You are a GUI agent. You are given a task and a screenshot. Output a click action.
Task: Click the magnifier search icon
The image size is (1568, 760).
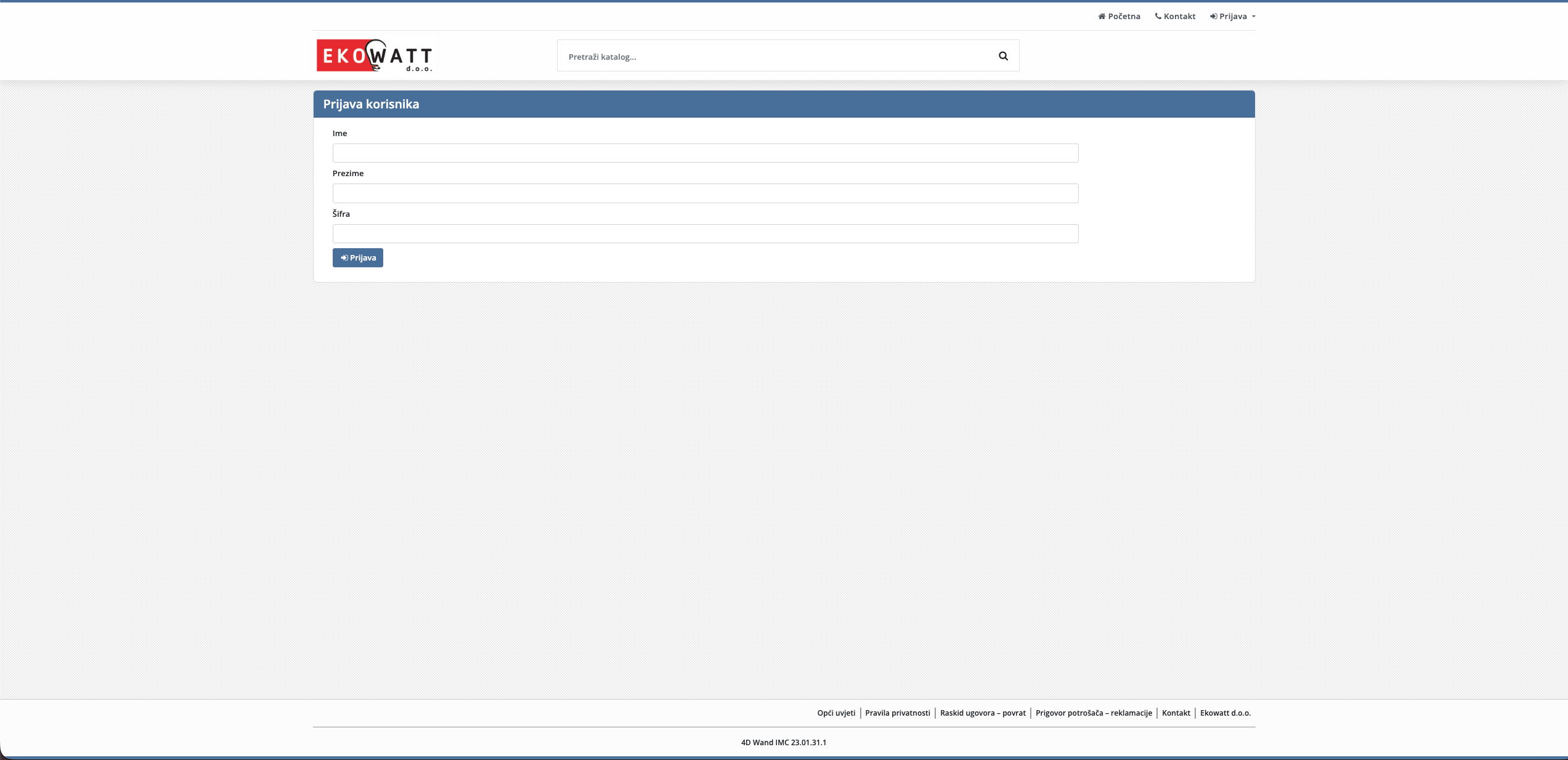pyautogui.click(x=1003, y=56)
